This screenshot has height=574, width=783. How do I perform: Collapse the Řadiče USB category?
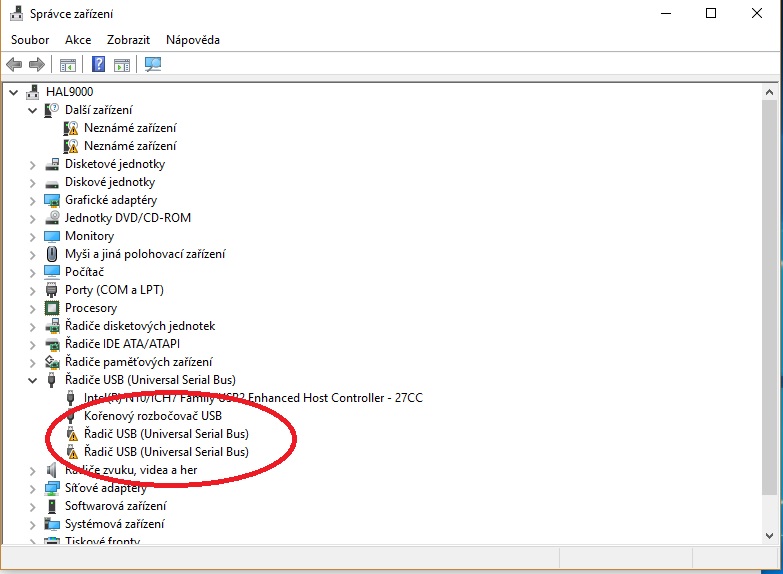point(33,380)
